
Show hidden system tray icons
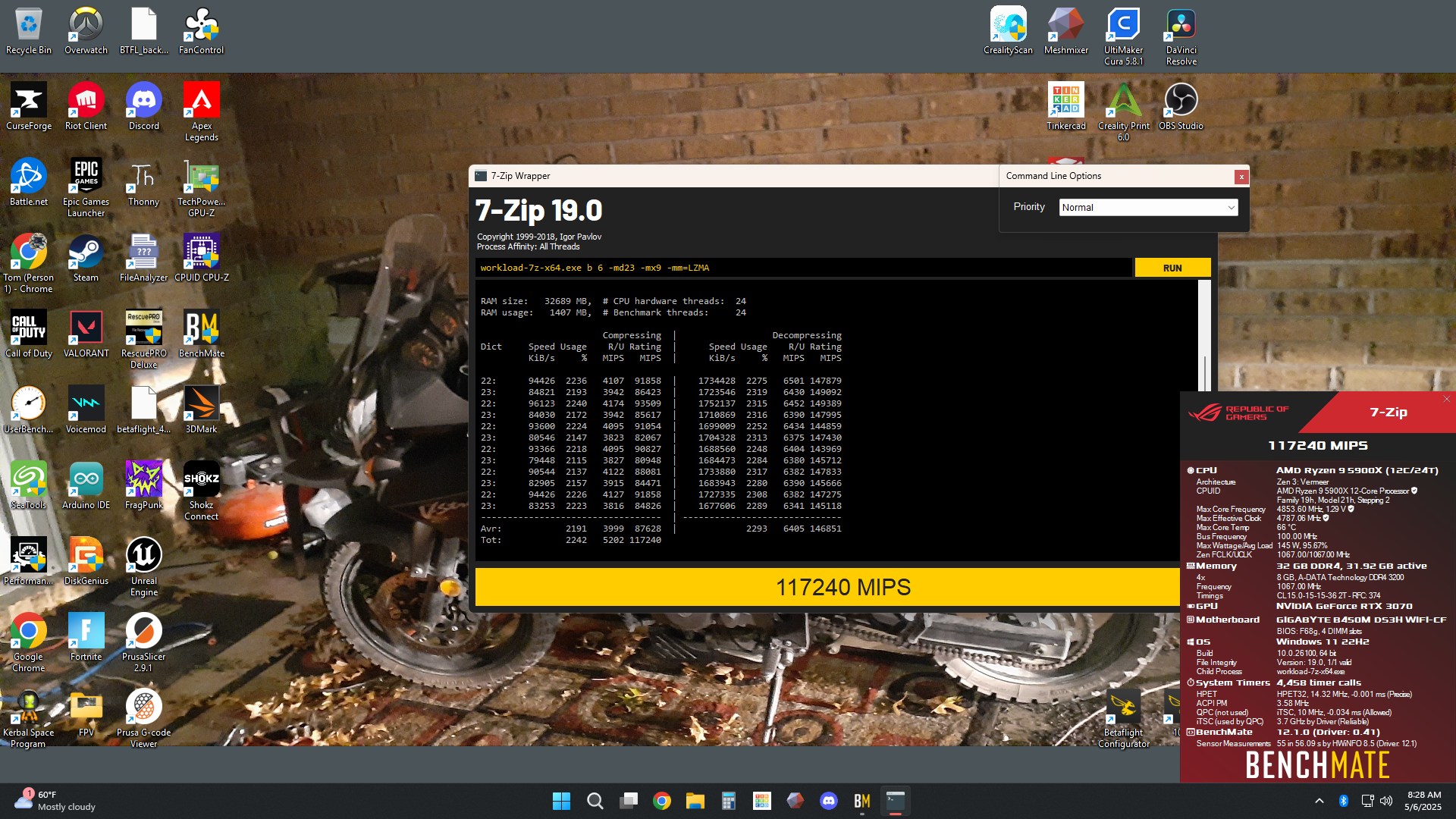pos(1319,801)
